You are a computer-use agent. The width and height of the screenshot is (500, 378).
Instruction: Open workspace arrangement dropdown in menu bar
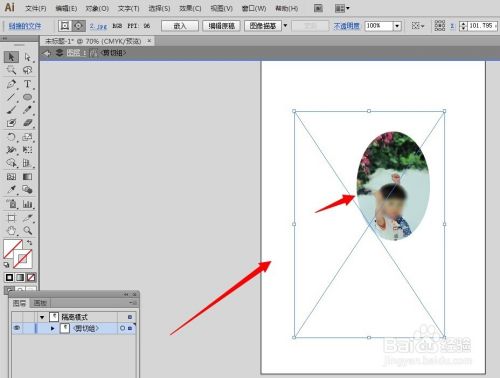pos(342,8)
